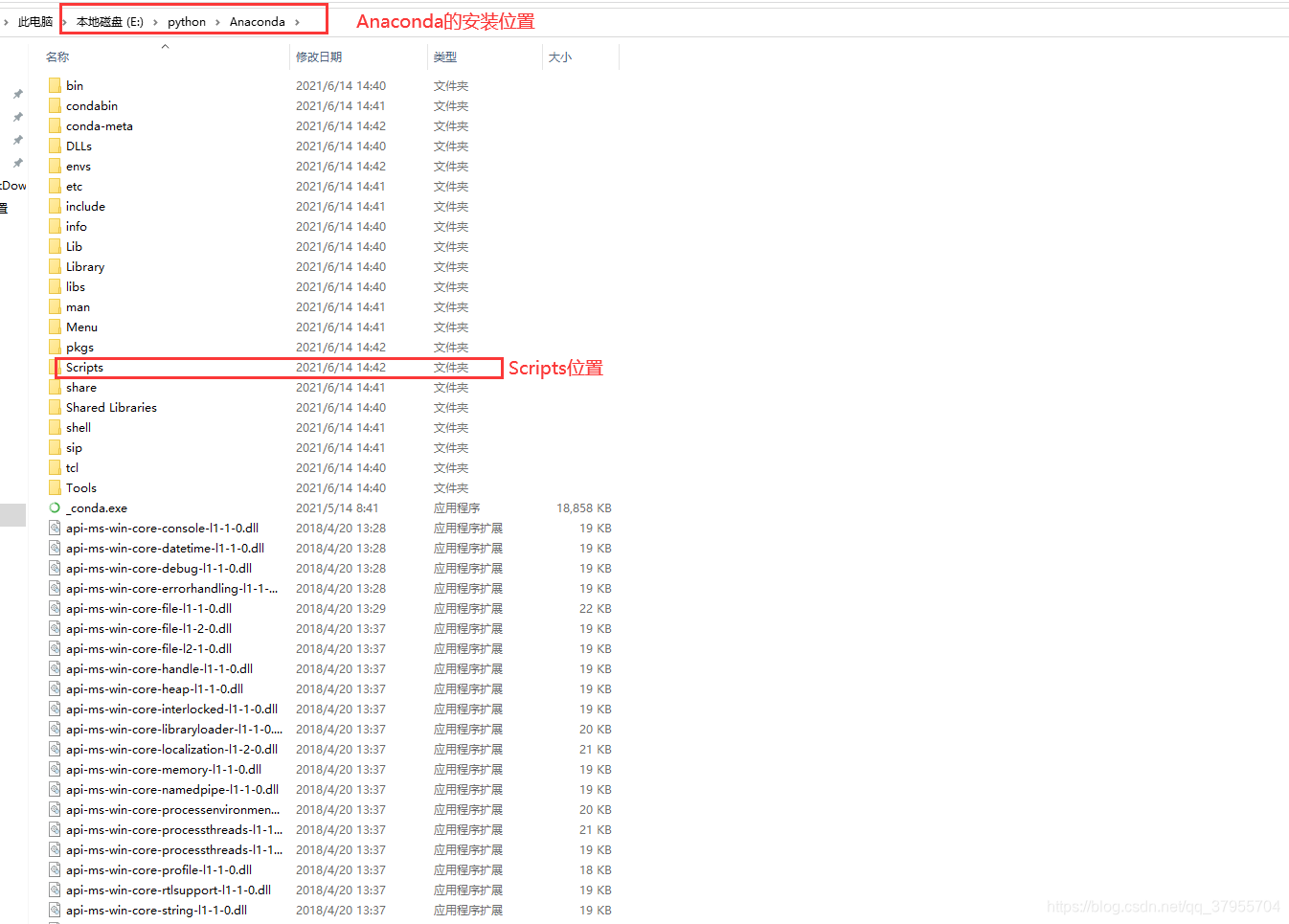Click the Library folder icon
The height and width of the screenshot is (924, 1289).
[55, 266]
